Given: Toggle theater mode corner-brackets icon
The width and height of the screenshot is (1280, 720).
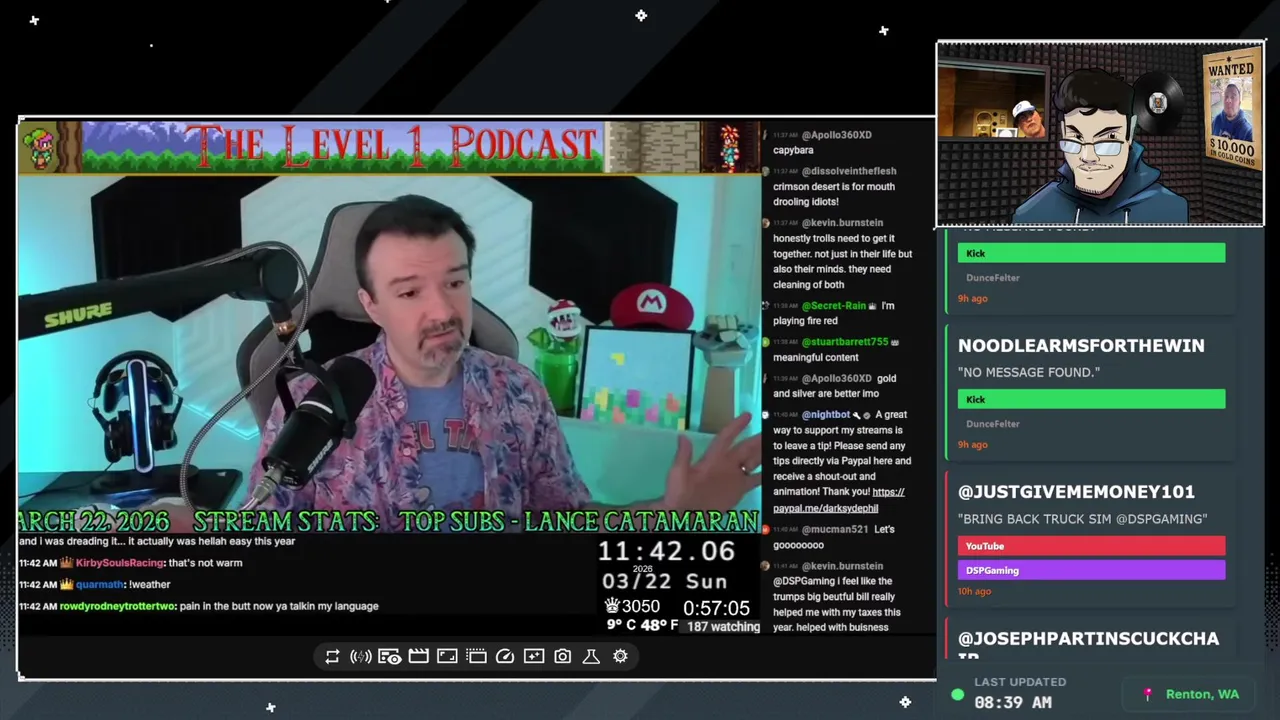Looking at the screenshot, I should 447,656.
